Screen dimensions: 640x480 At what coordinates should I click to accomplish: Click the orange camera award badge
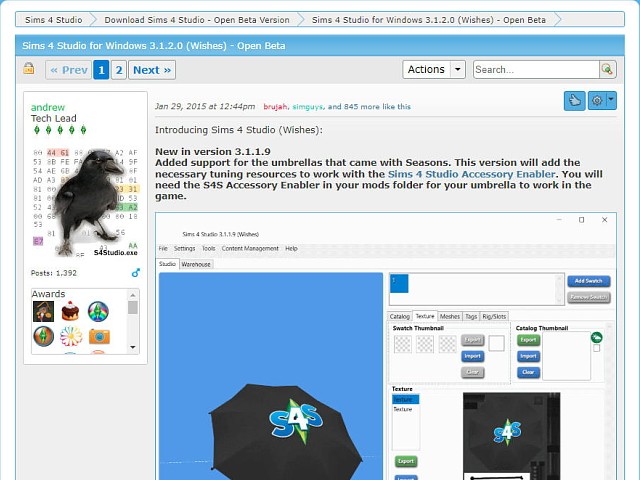coord(99,337)
